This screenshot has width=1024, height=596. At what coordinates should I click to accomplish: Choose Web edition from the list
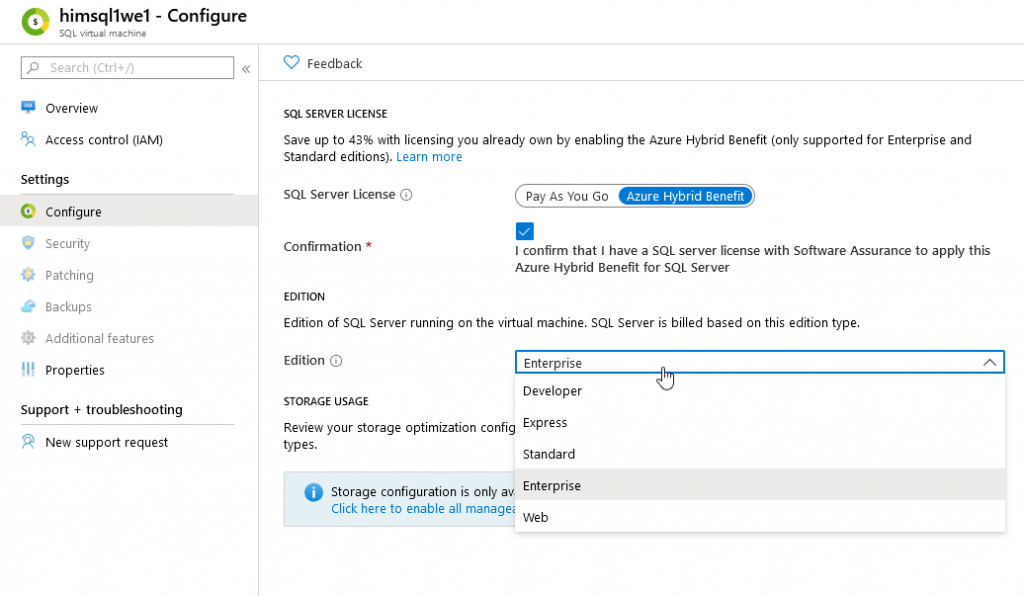(x=760, y=517)
